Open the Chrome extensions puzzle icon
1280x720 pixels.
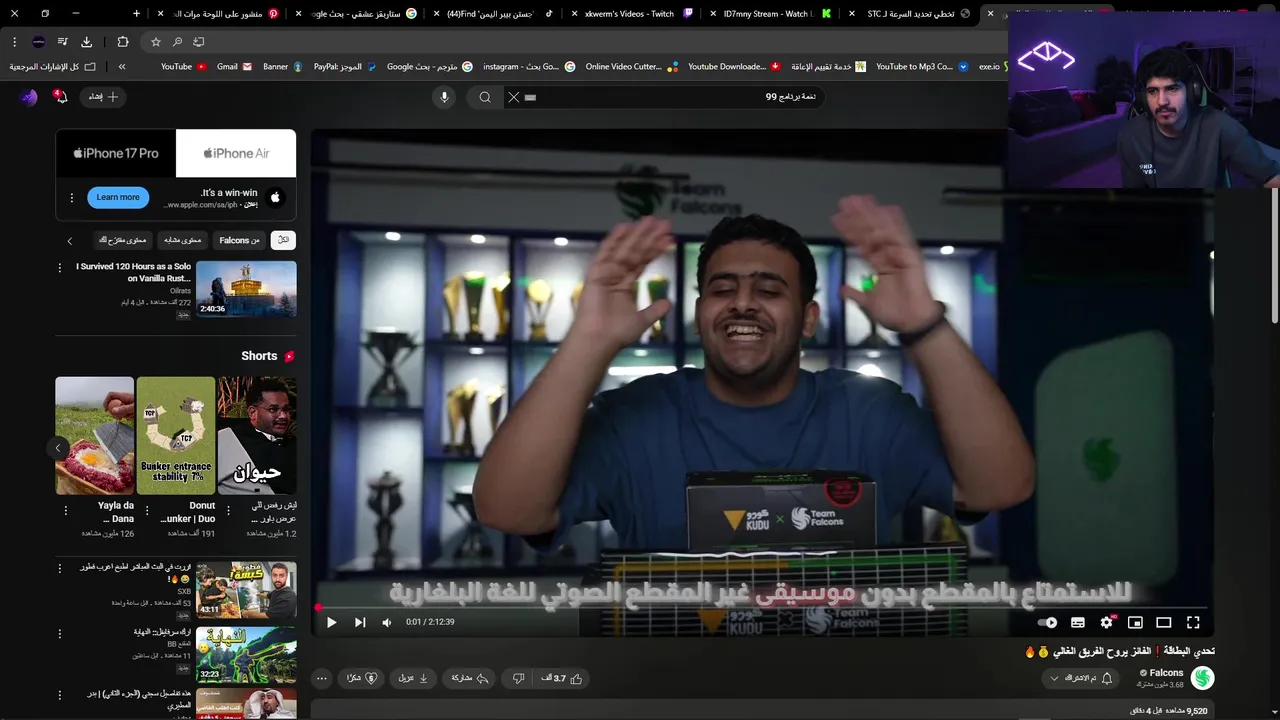123,42
